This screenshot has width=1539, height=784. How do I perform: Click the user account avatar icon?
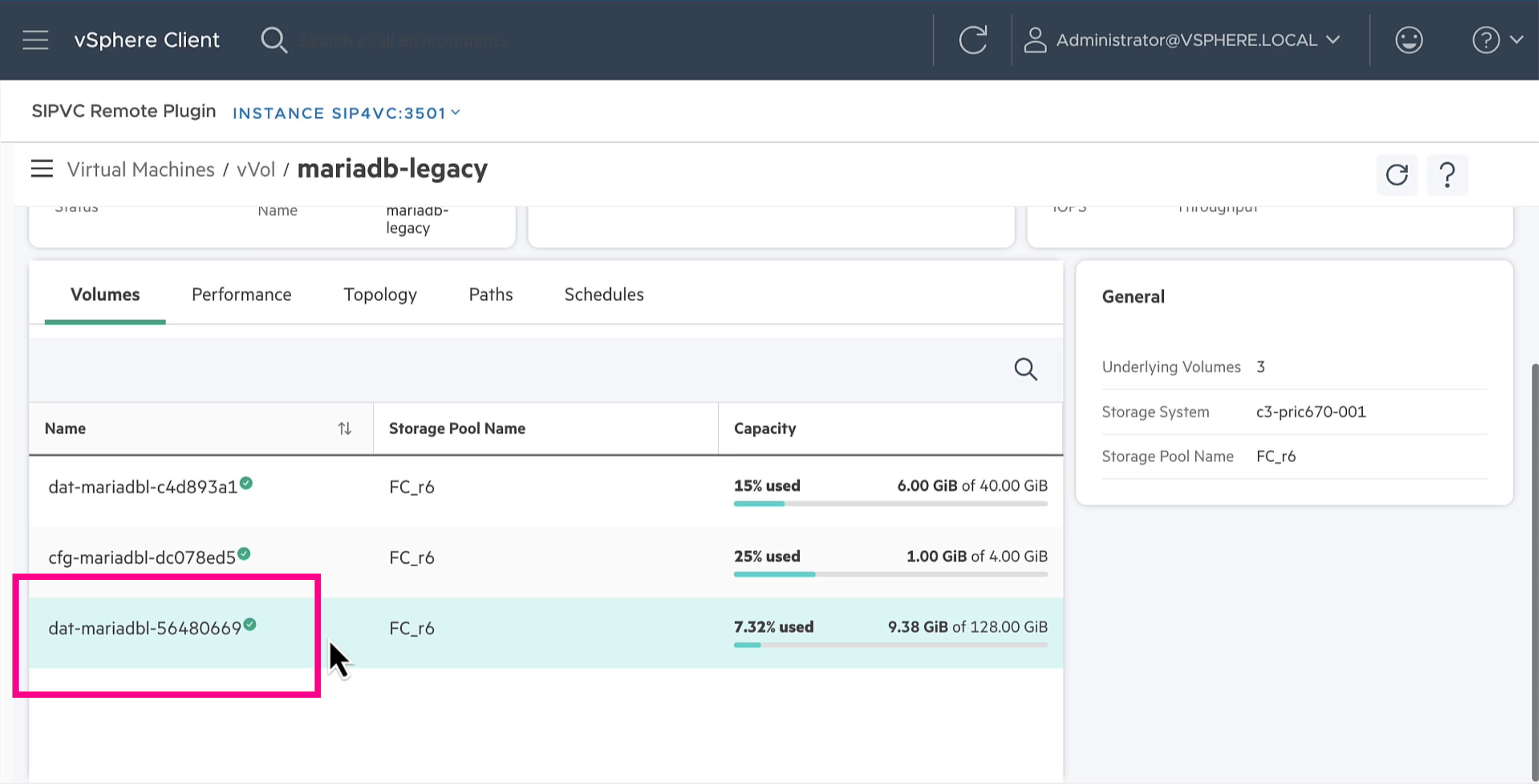(1035, 40)
